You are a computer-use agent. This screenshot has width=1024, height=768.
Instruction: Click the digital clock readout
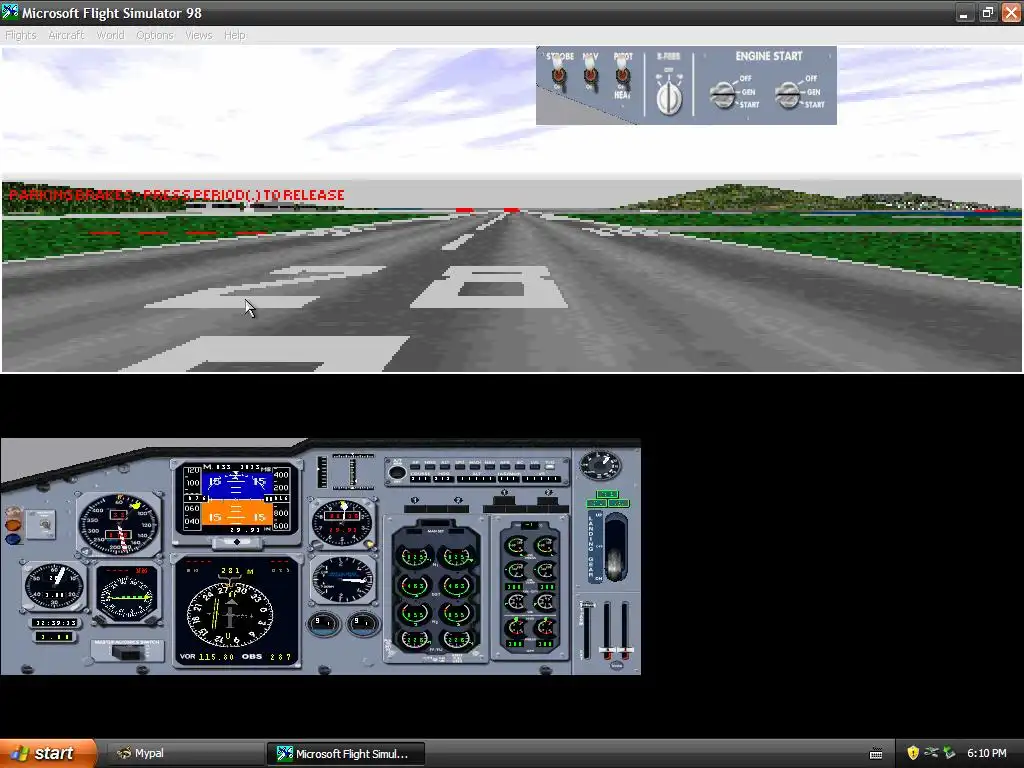(56, 622)
